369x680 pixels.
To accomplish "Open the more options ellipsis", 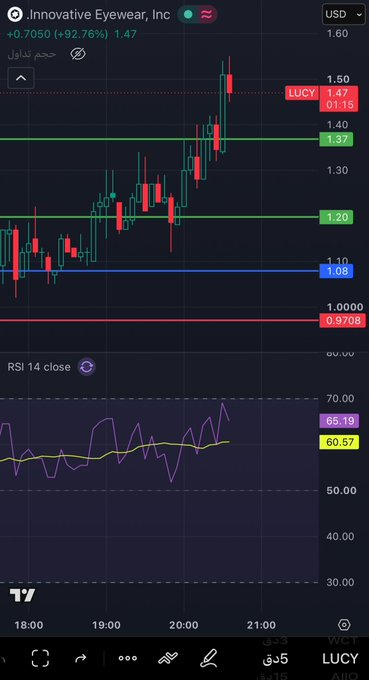I will (x=127, y=658).
